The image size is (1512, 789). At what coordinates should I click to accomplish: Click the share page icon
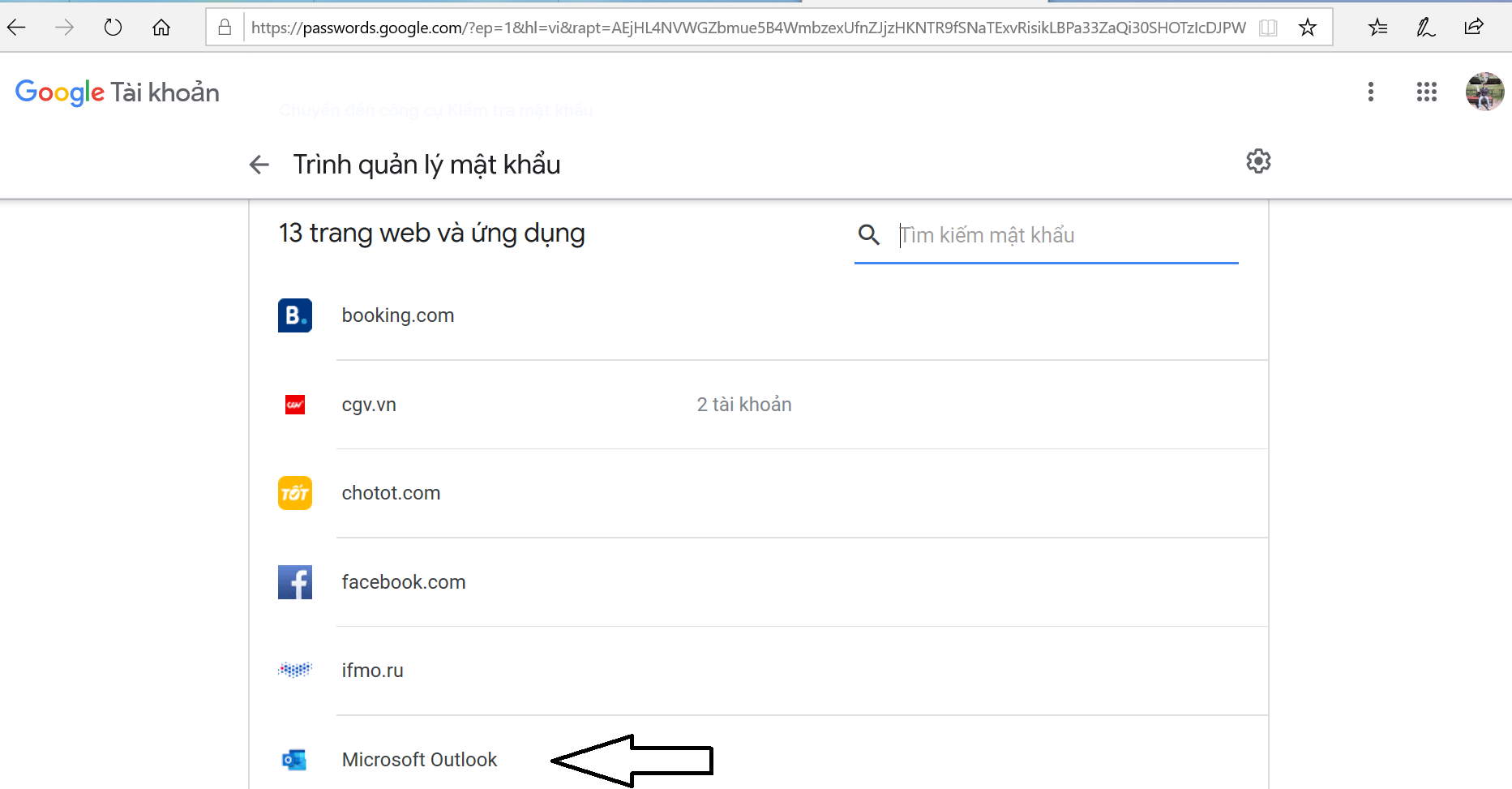(x=1474, y=28)
